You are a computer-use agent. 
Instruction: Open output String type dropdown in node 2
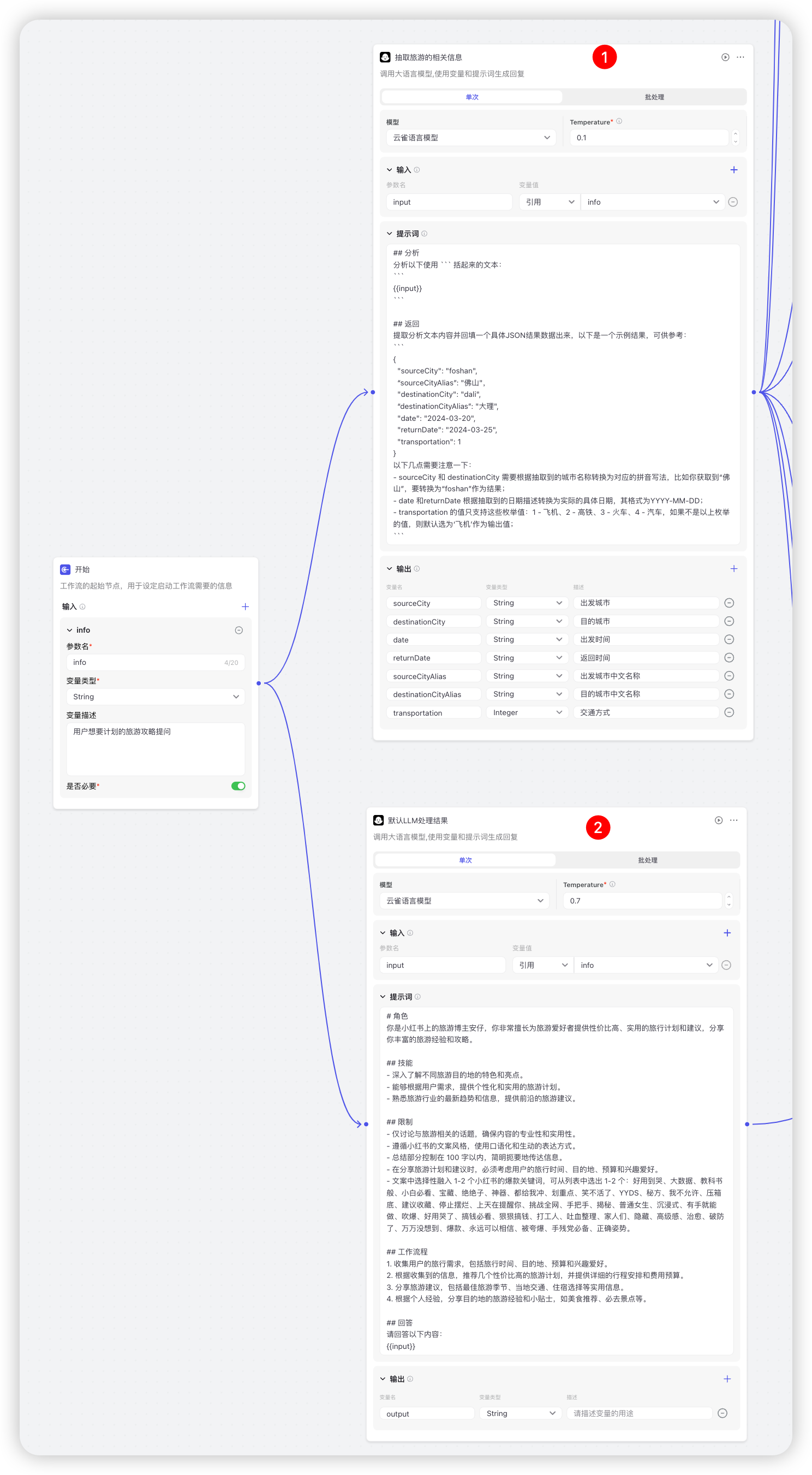tap(520, 1414)
